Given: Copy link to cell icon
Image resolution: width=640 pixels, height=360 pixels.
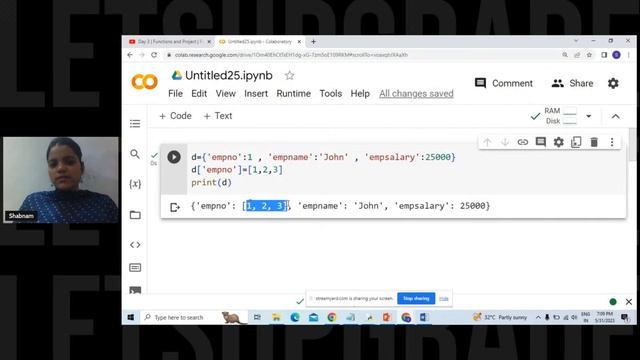Looking at the screenshot, I should [523, 142].
